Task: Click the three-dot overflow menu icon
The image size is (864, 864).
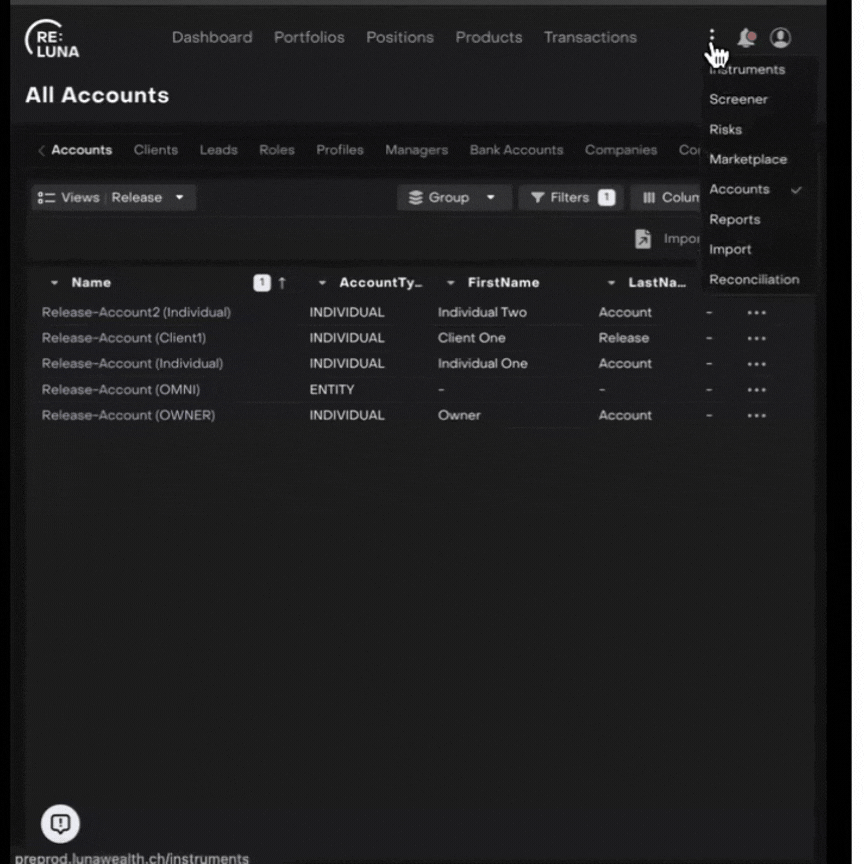Action: 712,38
